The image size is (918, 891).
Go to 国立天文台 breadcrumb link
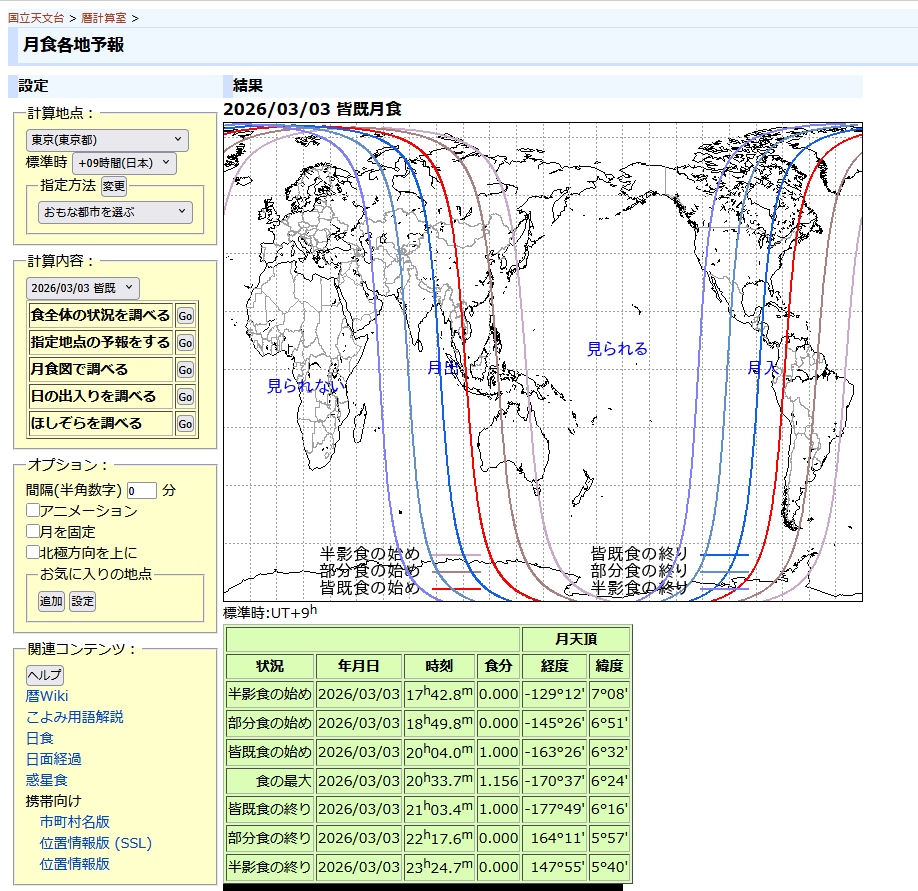[36, 18]
